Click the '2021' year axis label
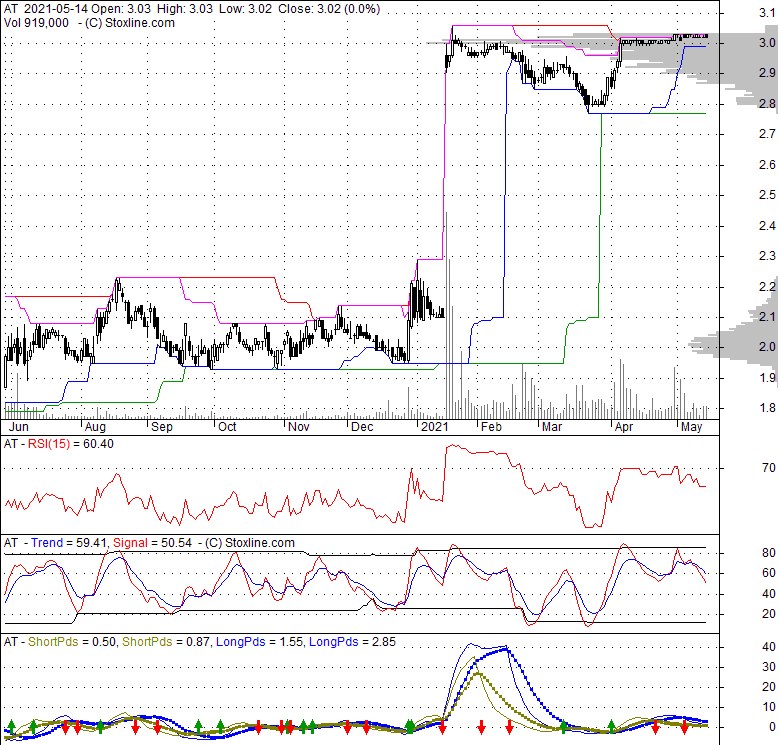This screenshot has height=745, width=780. [435, 427]
